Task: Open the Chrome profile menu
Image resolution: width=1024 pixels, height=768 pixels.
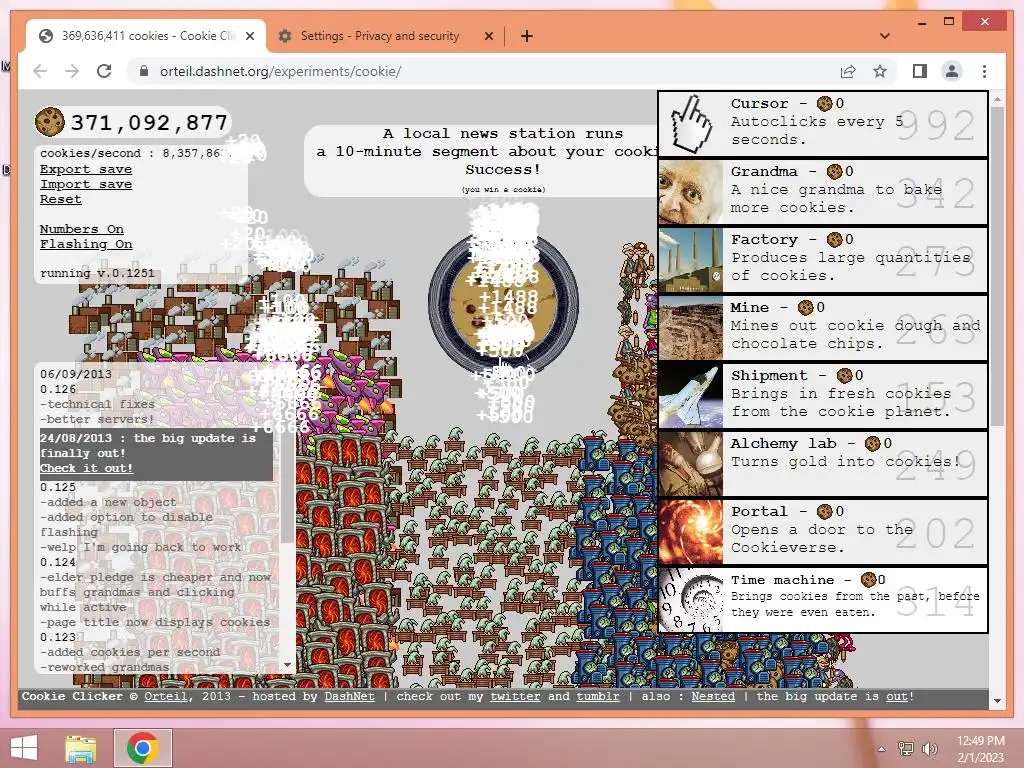Action: [x=952, y=71]
